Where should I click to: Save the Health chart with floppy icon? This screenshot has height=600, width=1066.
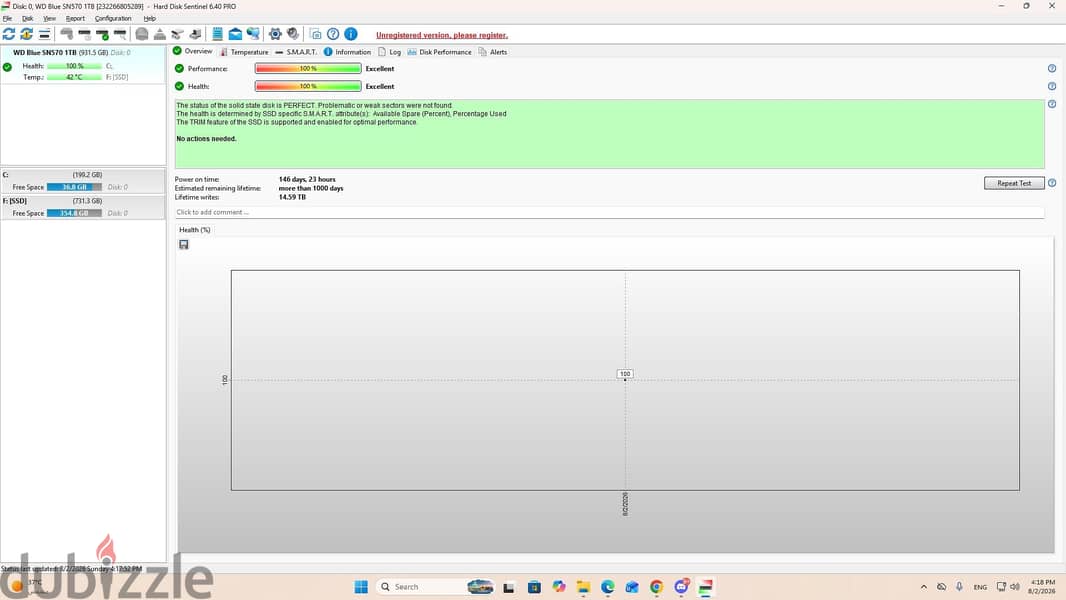pyautogui.click(x=184, y=245)
